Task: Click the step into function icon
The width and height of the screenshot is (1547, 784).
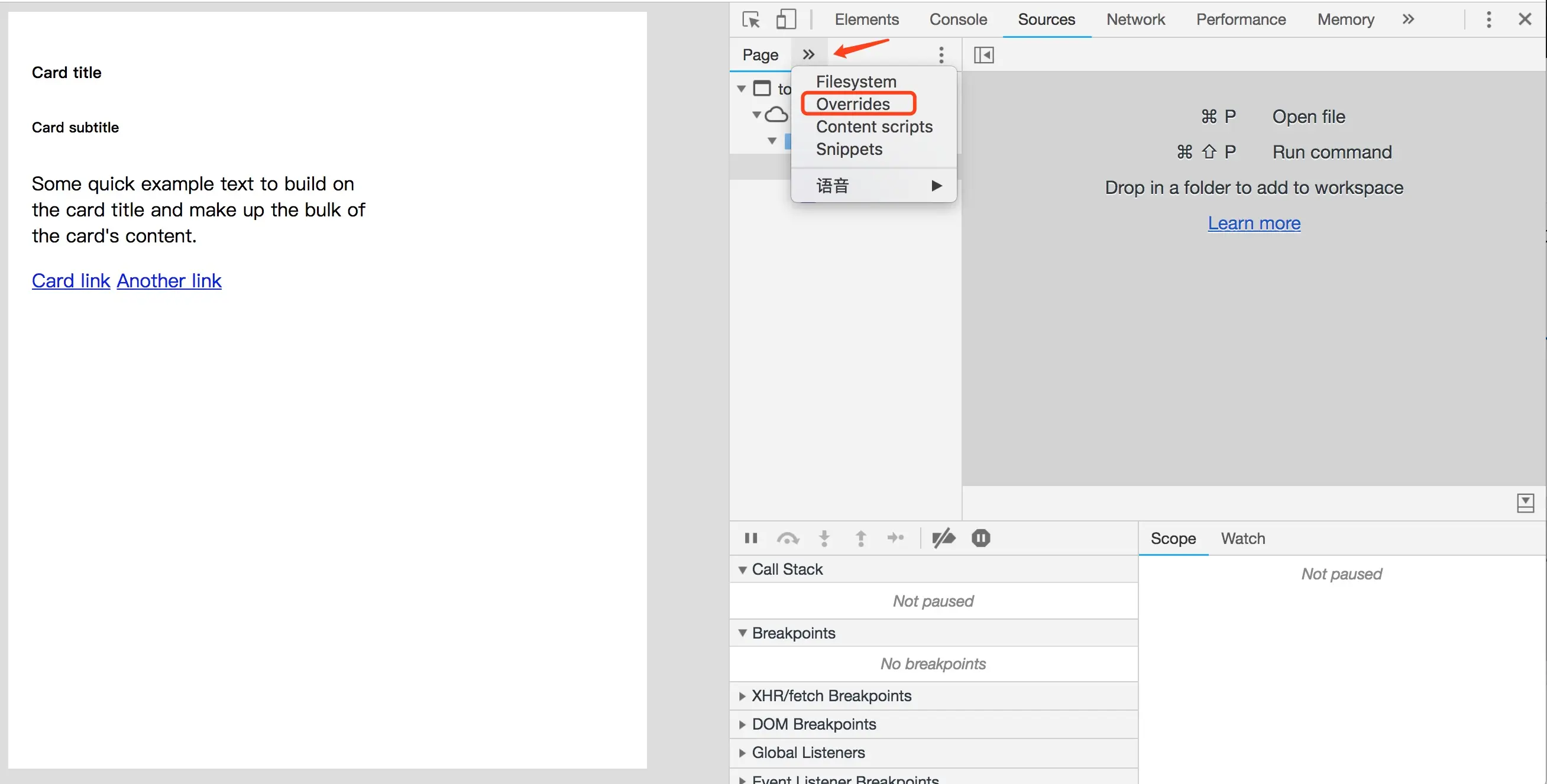Action: point(824,538)
